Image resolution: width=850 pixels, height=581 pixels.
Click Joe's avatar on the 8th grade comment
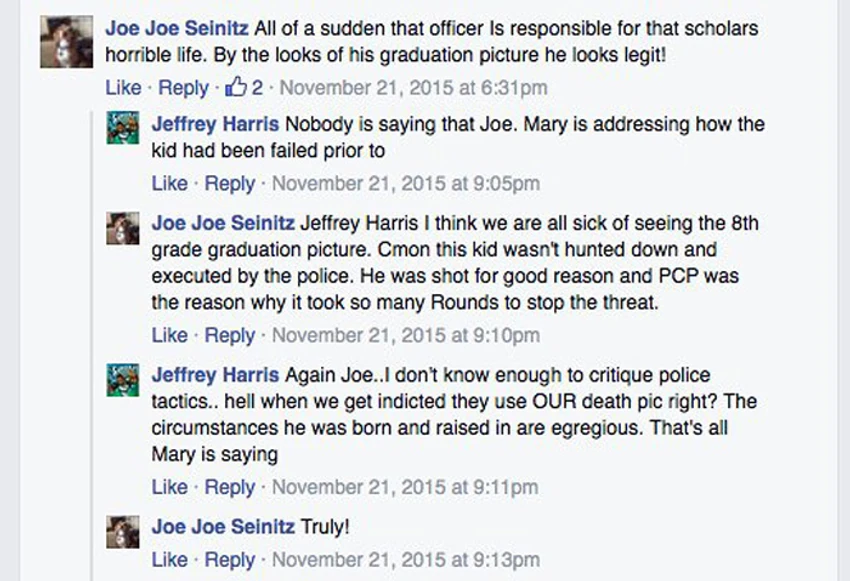pos(122,228)
